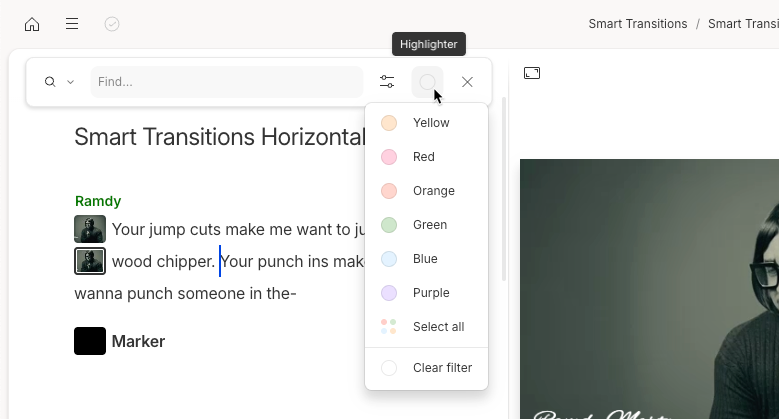Image resolution: width=779 pixels, height=419 pixels.
Task: Click the Ramdy speaker label
Action: click(98, 201)
